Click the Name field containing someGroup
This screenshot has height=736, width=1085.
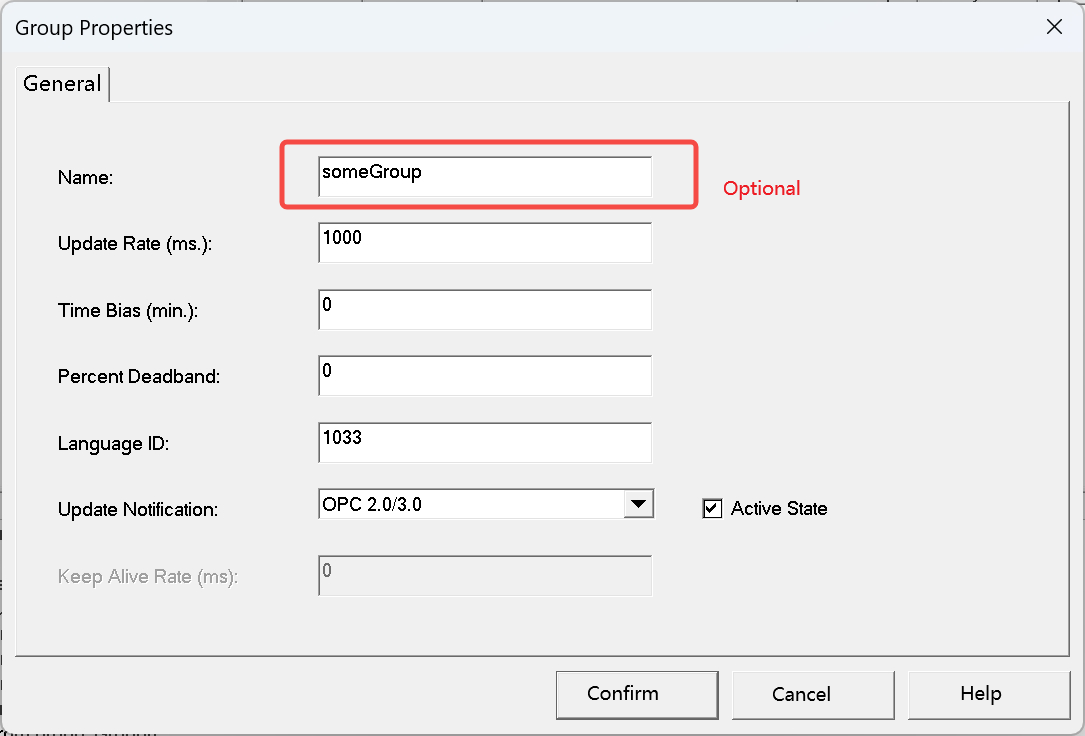485,176
